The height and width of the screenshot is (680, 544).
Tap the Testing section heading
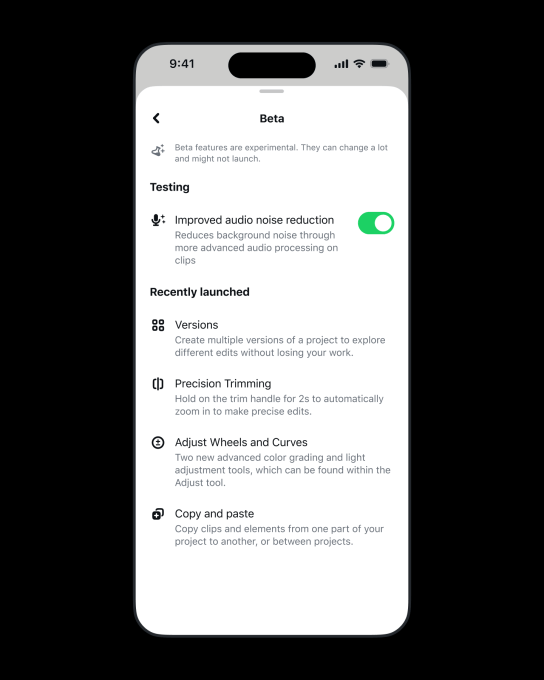pyautogui.click(x=170, y=187)
